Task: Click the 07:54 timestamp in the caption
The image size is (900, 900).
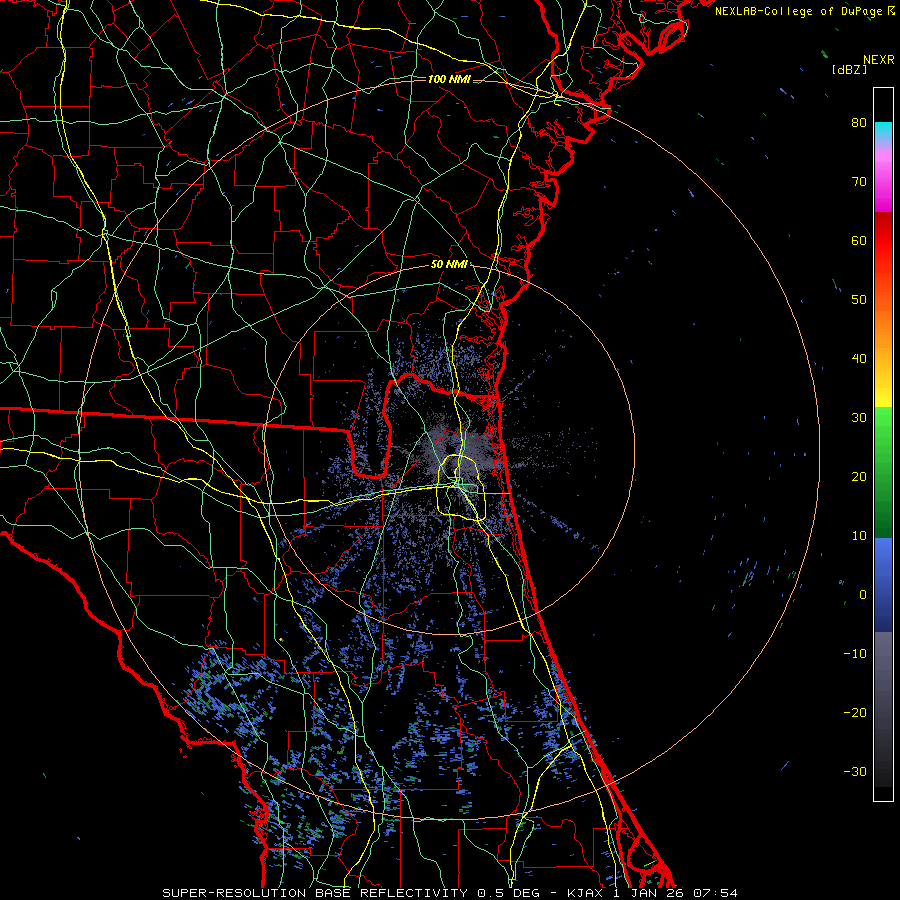Action: (x=715, y=893)
